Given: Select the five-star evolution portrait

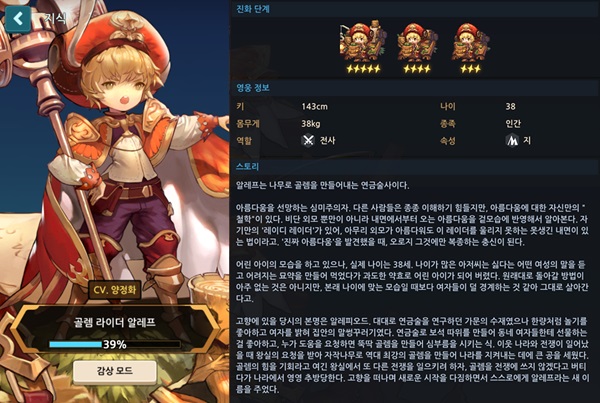Looking at the screenshot, I should tap(363, 42).
